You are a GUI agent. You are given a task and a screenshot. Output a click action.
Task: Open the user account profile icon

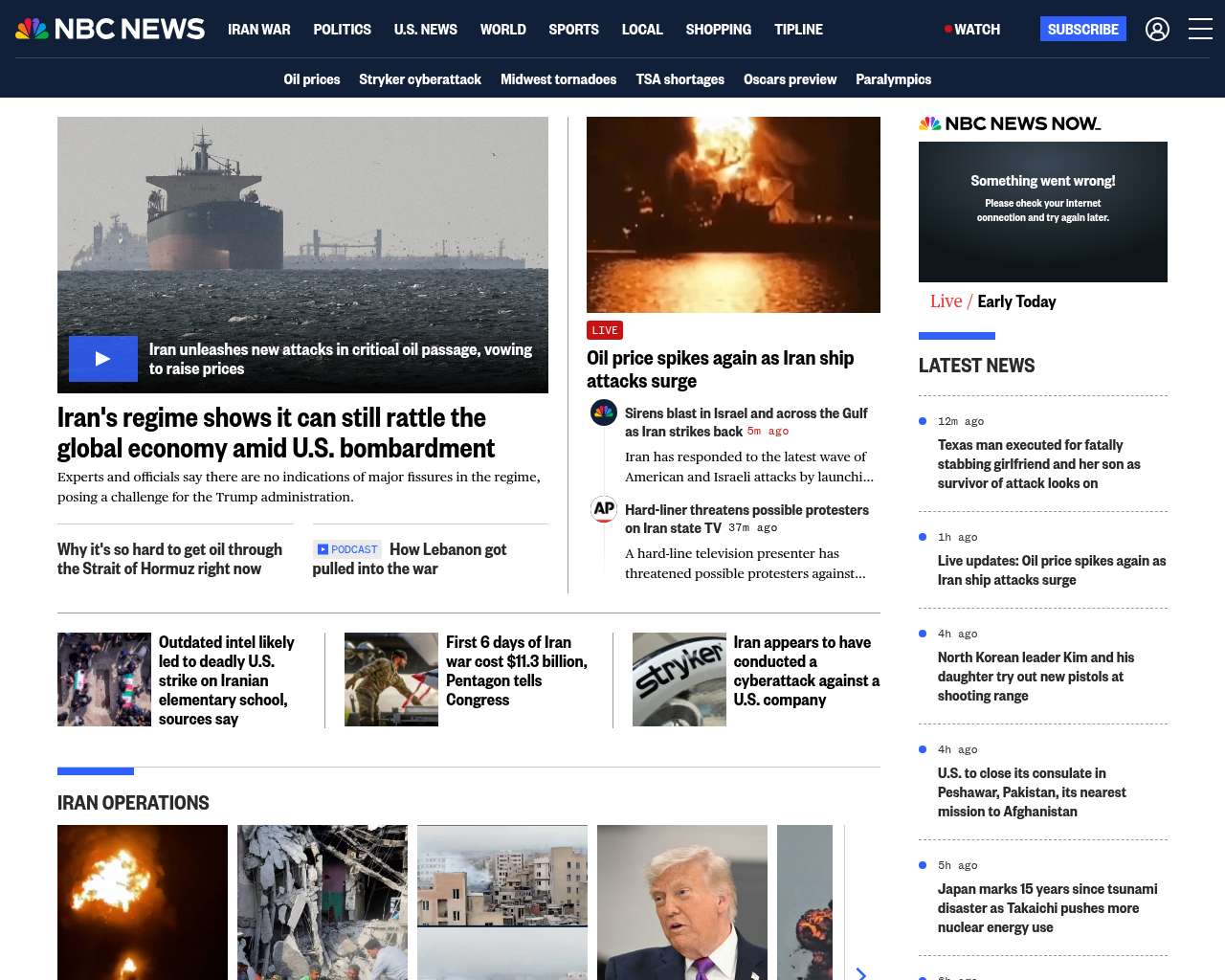1157,30
